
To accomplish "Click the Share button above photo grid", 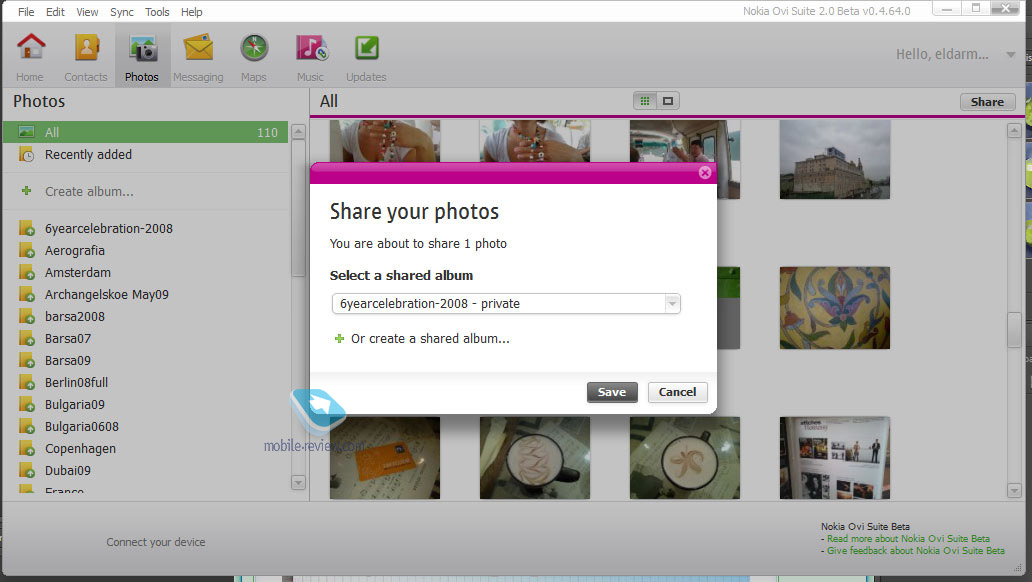I will pos(987,101).
